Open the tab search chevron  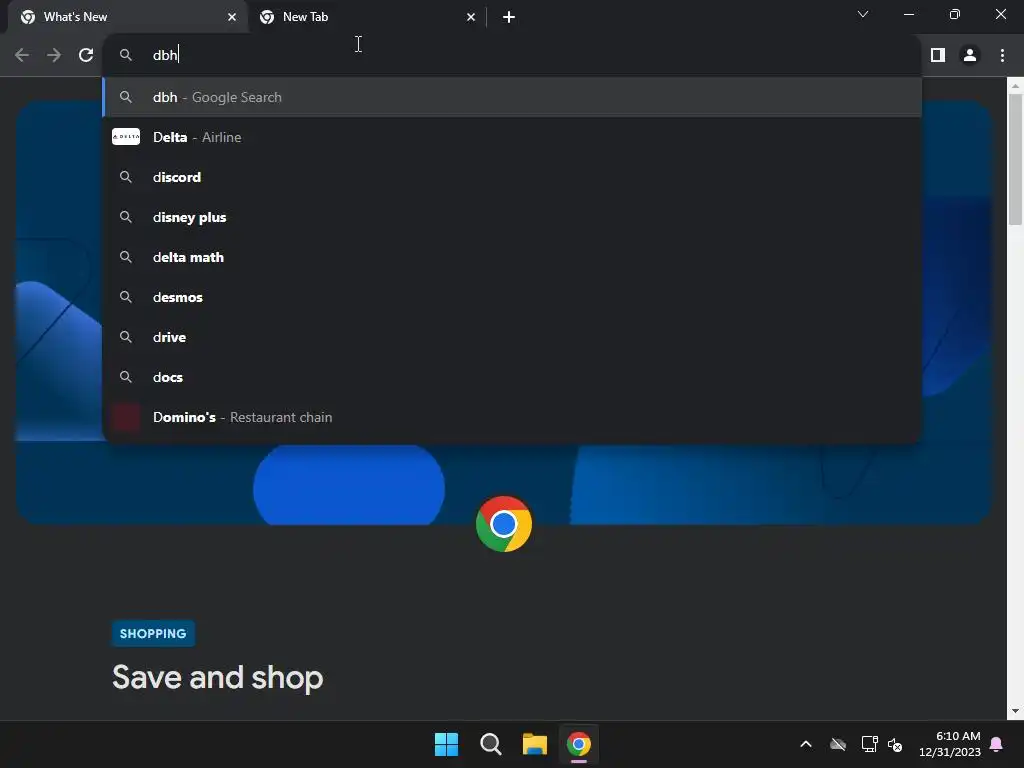(x=863, y=14)
